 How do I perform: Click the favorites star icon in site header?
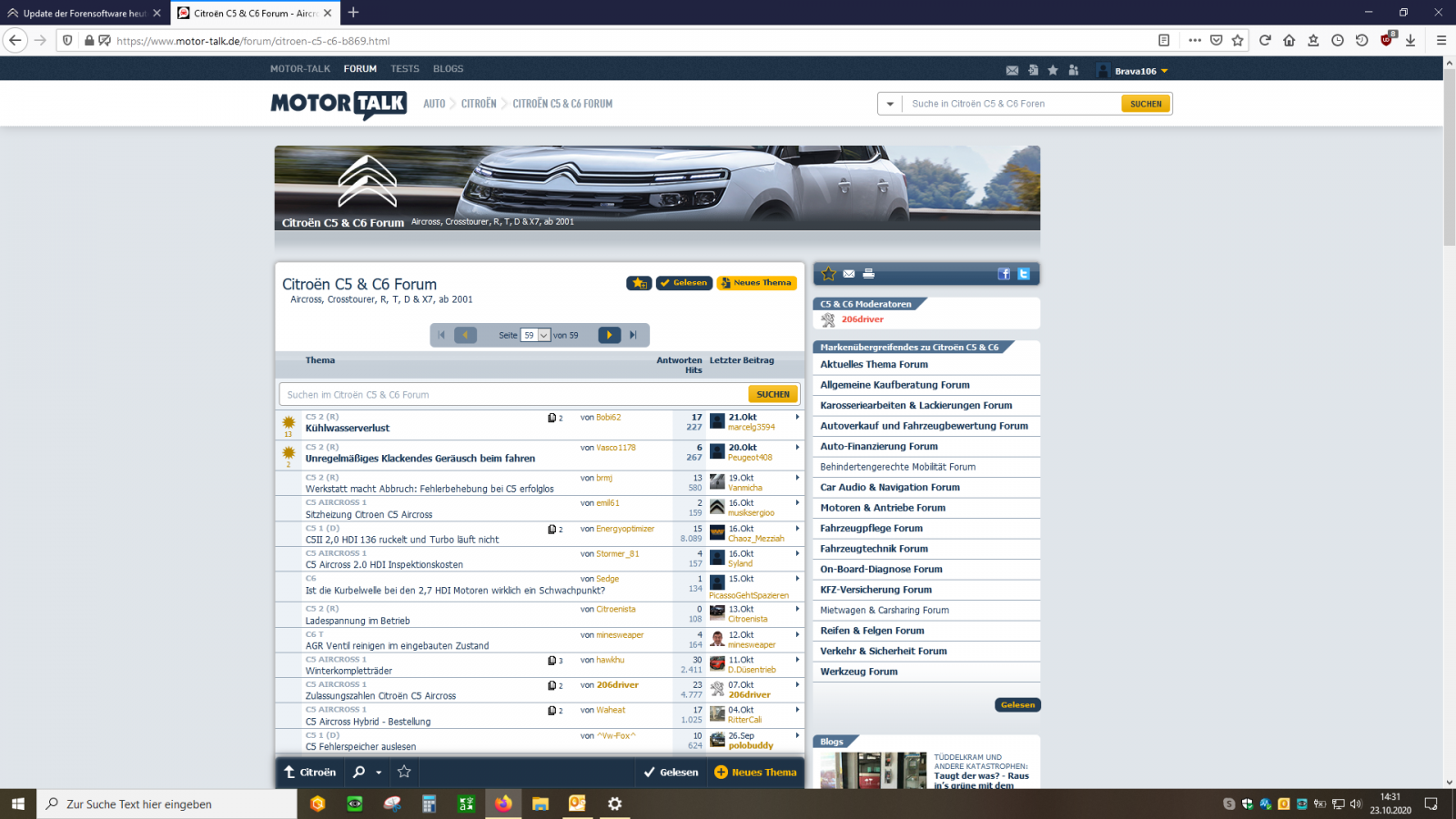coord(1053,70)
